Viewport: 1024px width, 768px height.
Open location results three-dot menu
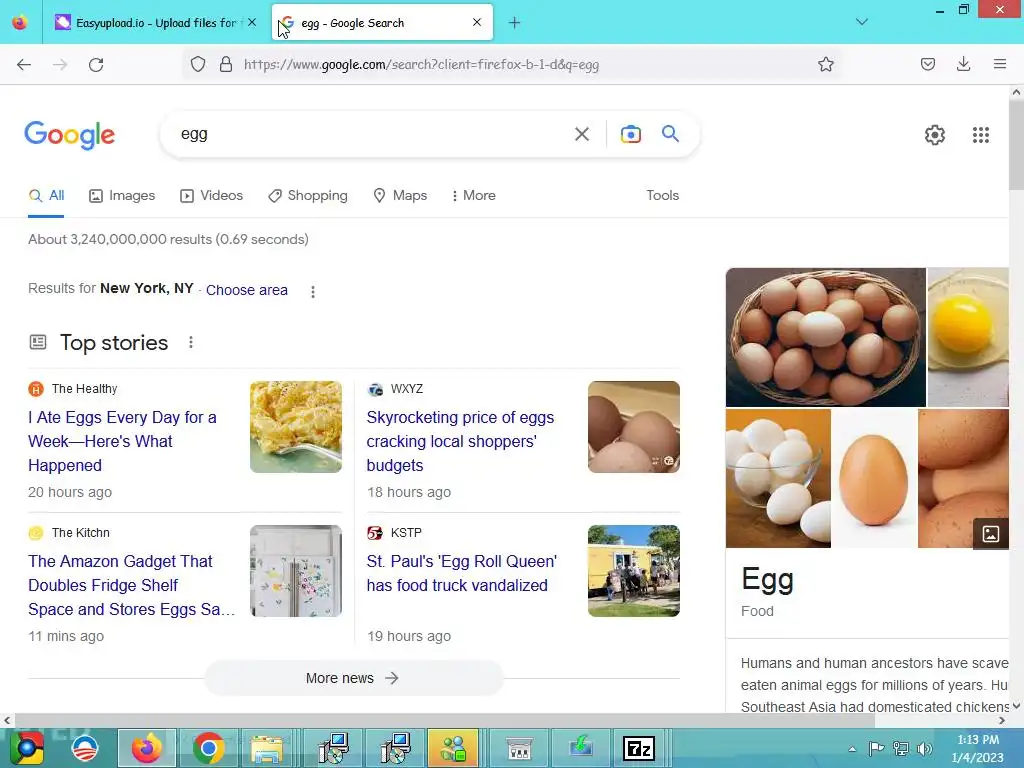click(x=313, y=291)
